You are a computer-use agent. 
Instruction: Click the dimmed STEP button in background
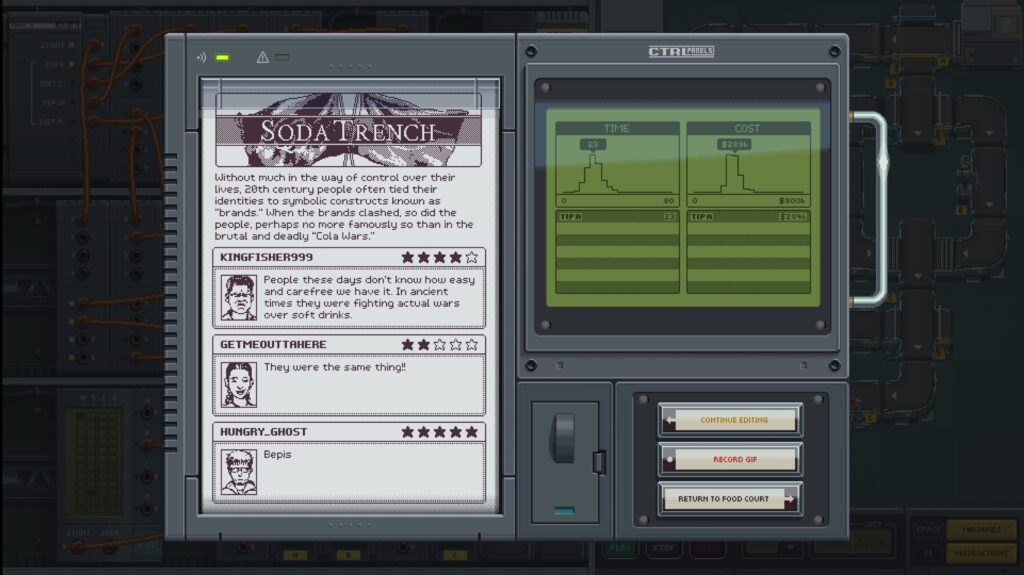click(x=664, y=548)
